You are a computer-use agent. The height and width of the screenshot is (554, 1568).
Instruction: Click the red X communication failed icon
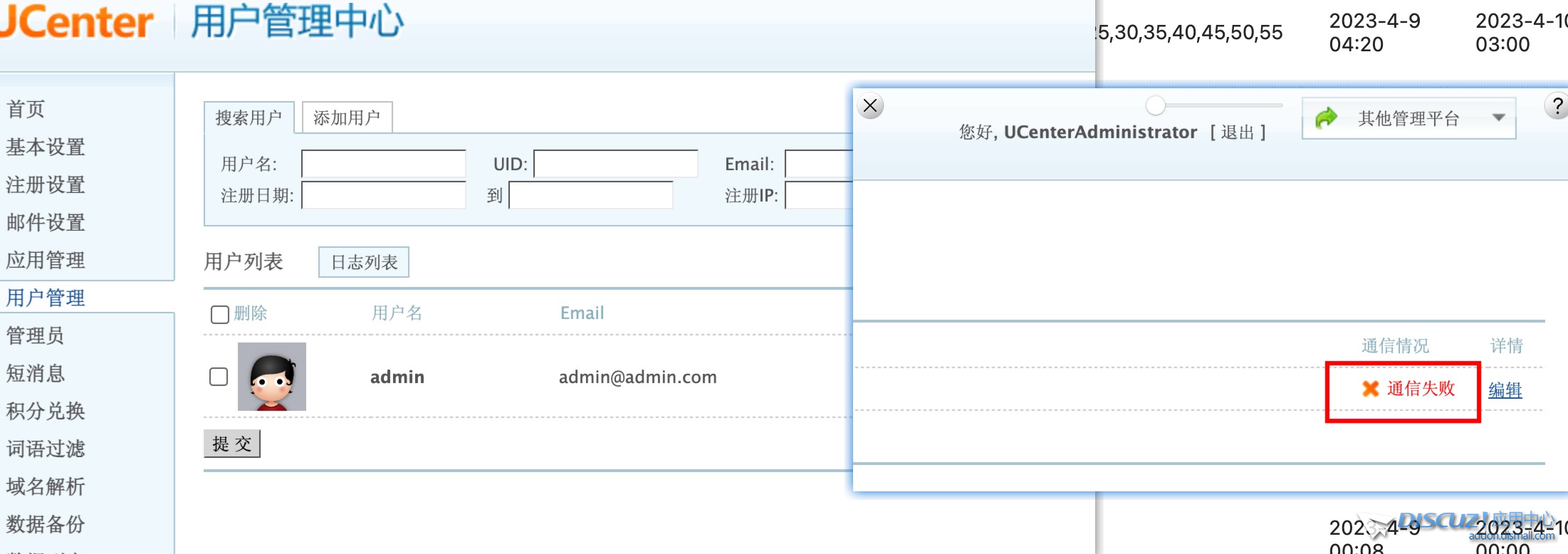point(1370,389)
